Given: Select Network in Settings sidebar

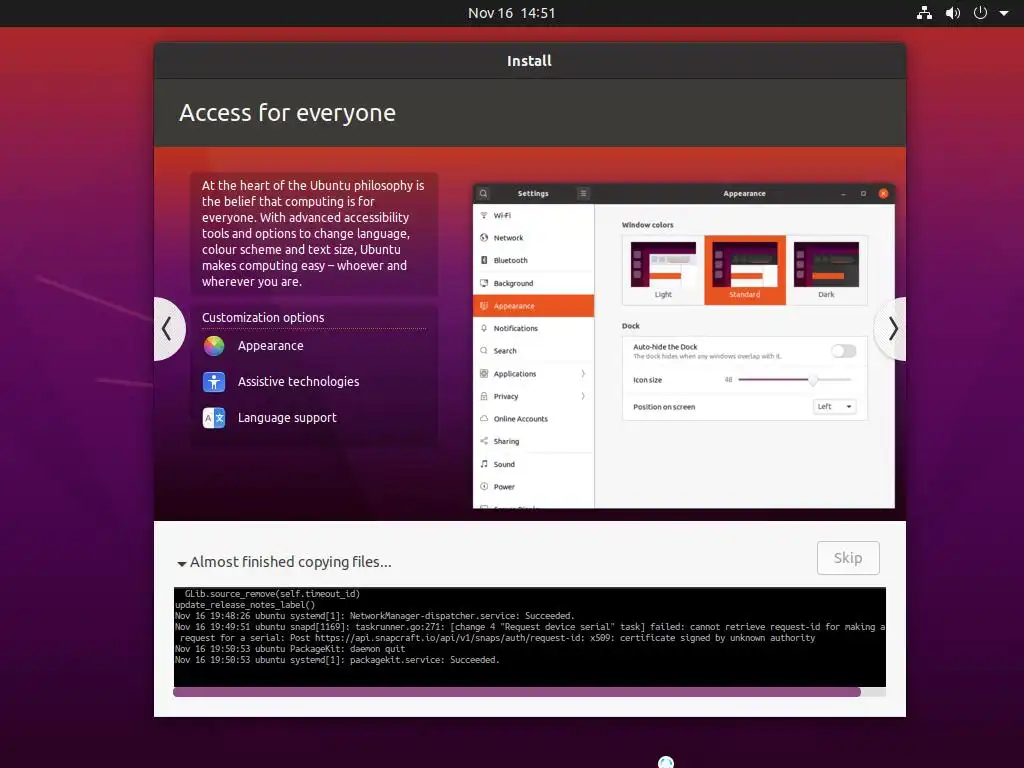Looking at the screenshot, I should (x=534, y=238).
